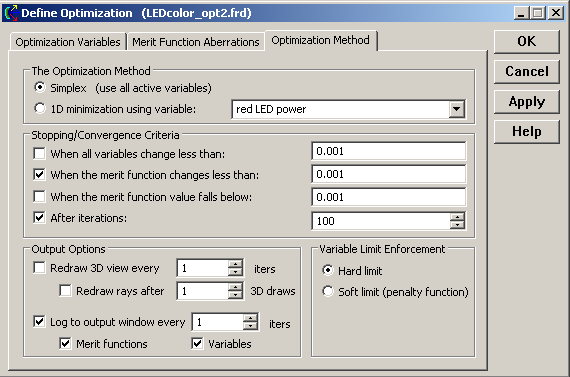The width and height of the screenshot is (570, 377).
Task: Open the red LED power combo box
Action: [x=348, y=109]
